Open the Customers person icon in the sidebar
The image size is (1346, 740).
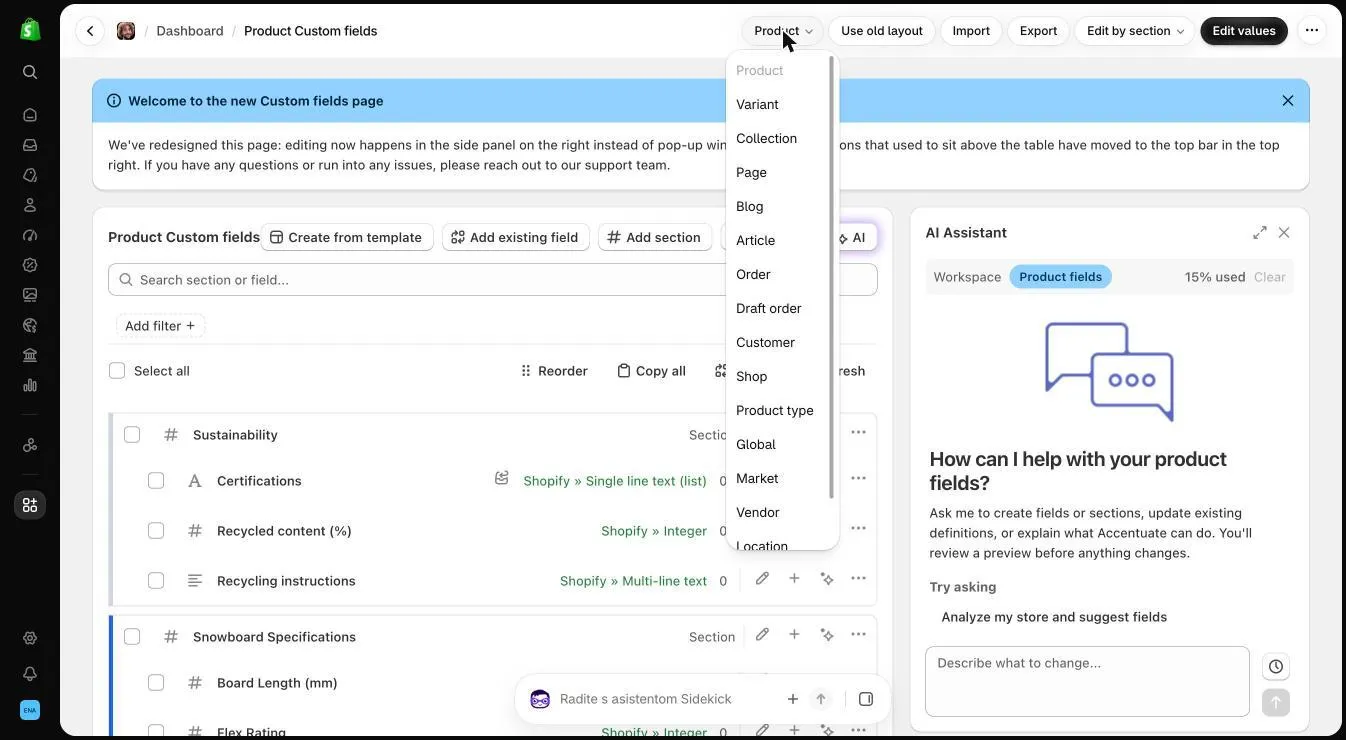[30, 205]
